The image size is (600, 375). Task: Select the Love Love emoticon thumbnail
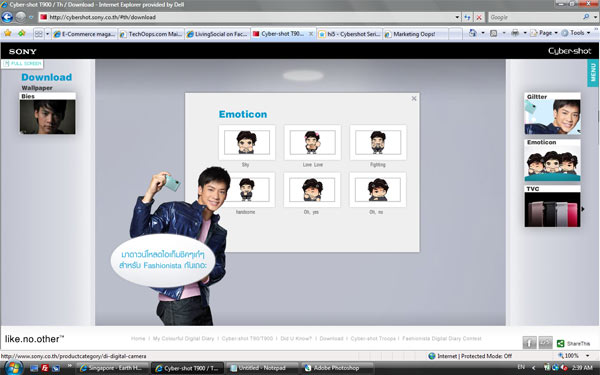[312, 142]
